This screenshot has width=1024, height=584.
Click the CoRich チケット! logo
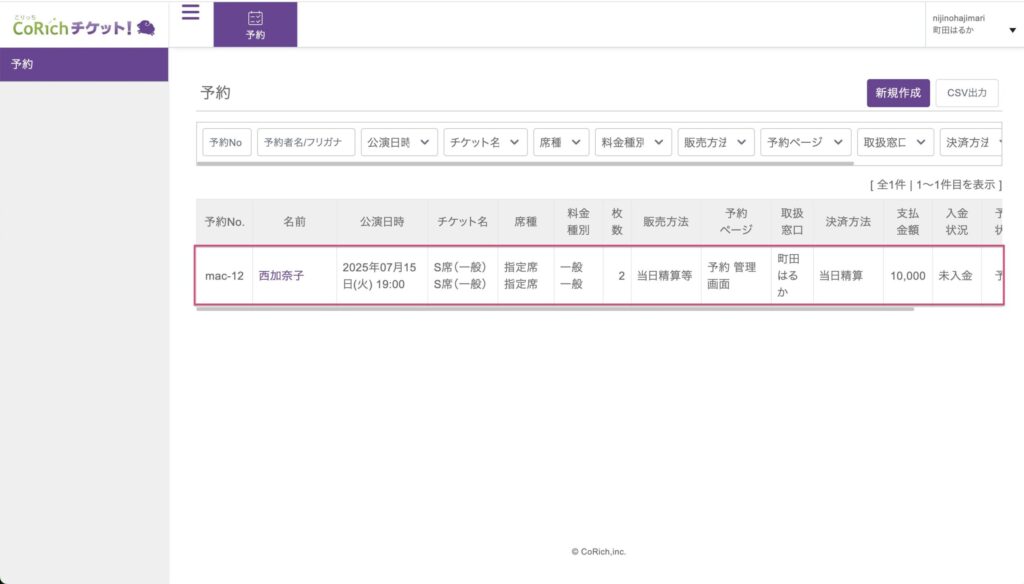click(x=84, y=27)
